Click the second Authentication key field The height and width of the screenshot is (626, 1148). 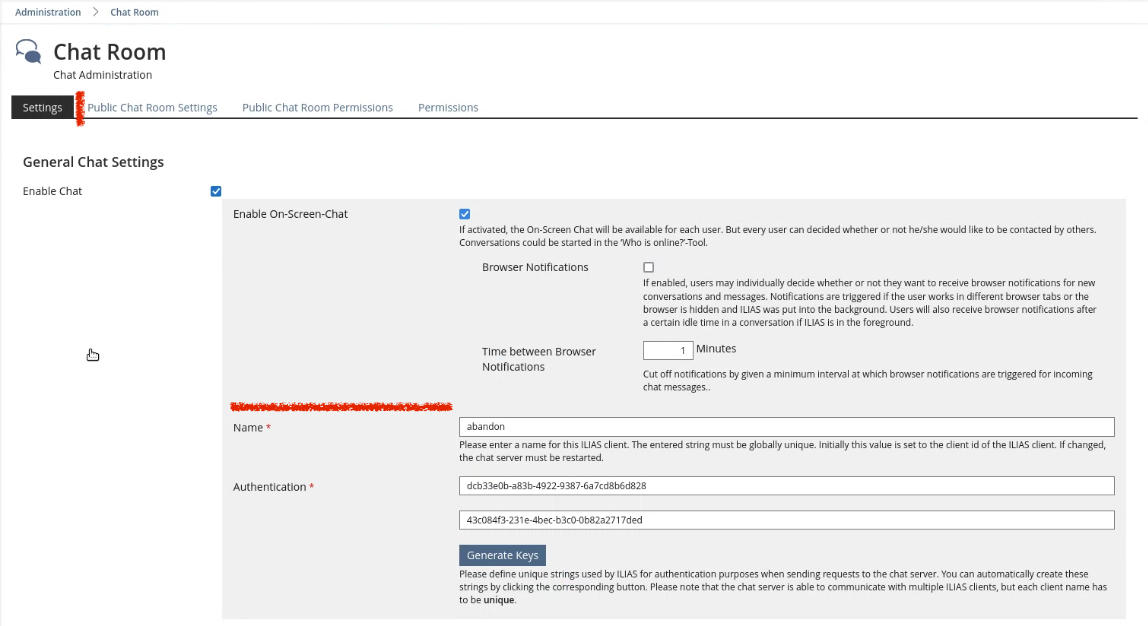(785, 520)
